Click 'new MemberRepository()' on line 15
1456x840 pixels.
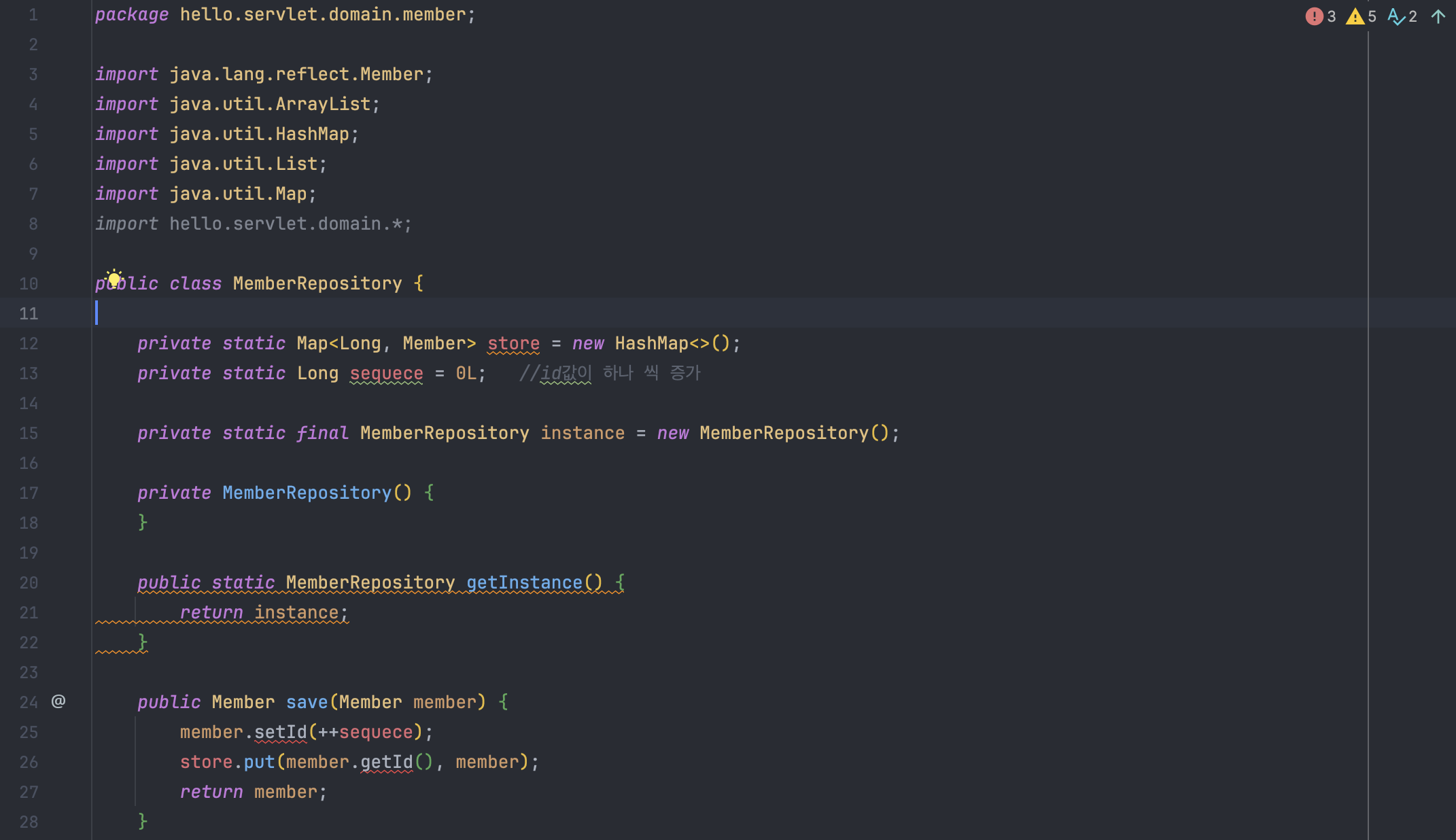point(773,433)
